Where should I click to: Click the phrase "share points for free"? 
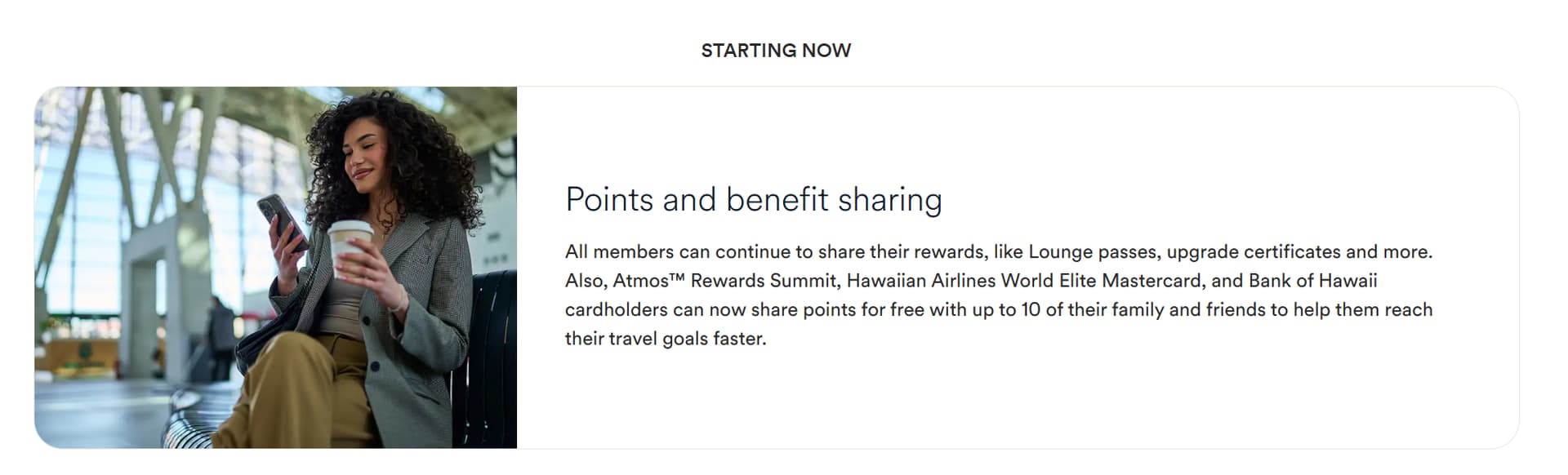coord(837,310)
